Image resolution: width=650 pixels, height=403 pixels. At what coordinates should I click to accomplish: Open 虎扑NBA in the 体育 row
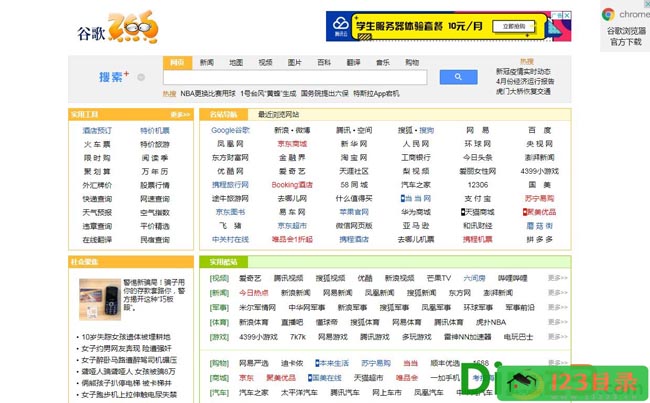pos(491,322)
